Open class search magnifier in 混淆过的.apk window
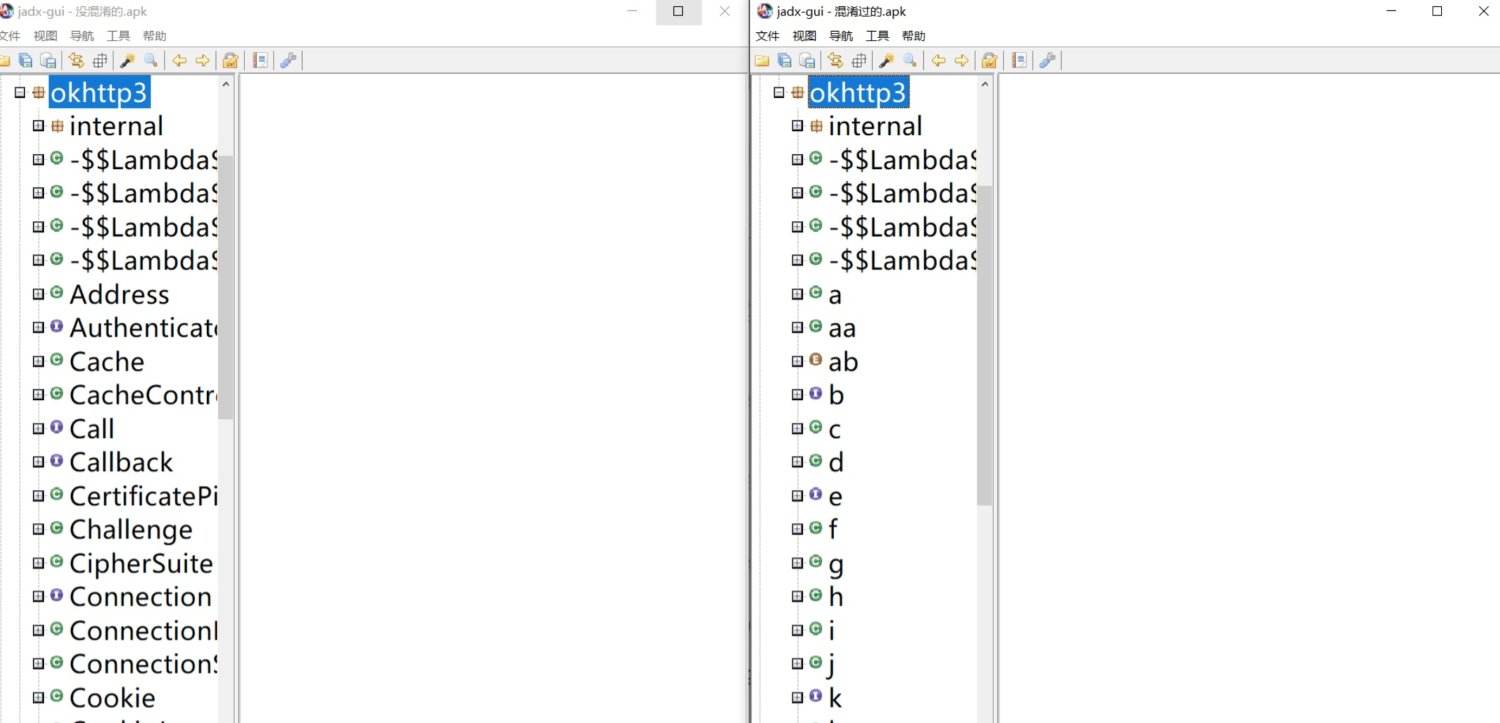This screenshot has height=723, width=1500. click(x=910, y=61)
